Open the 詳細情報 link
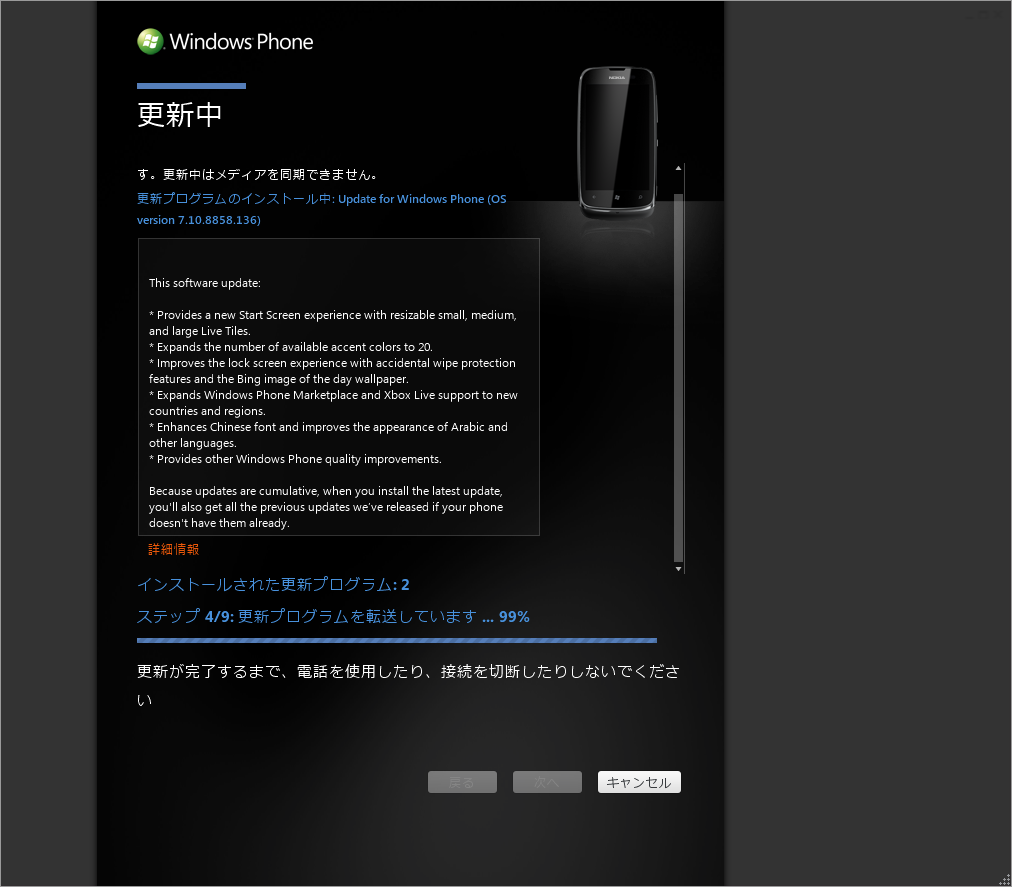Viewport: 1012px width, 887px height. click(x=174, y=549)
